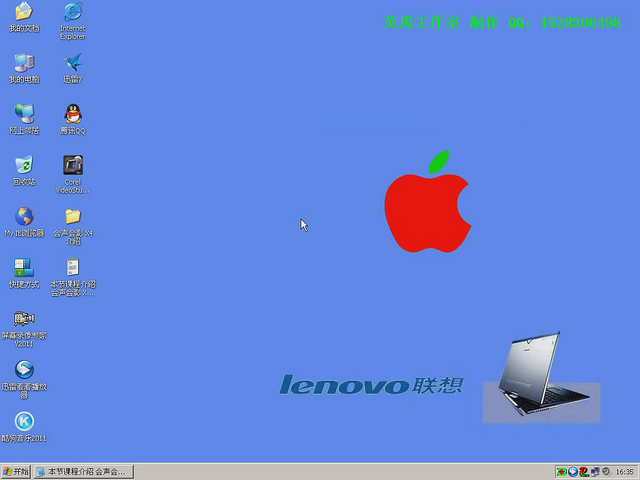Click the 16:35 taskbar clock
Image resolution: width=640 pixels, height=480 pixels.
[624, 472]
